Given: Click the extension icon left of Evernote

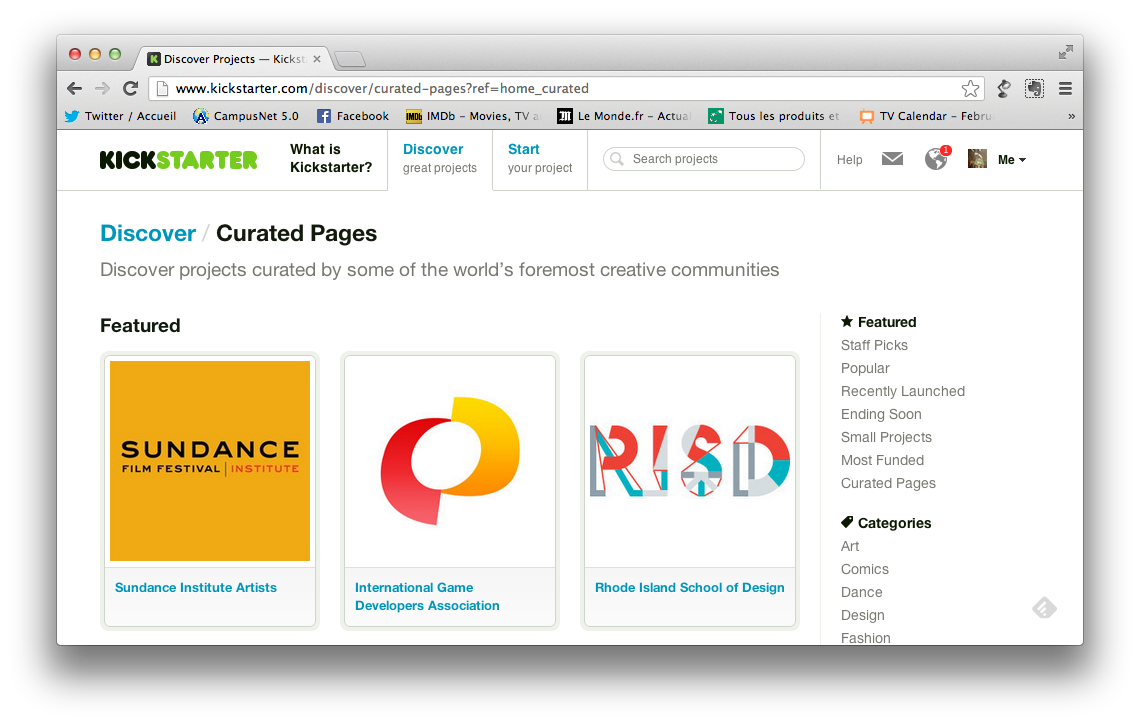Looking at the screenshot, I should coord(1004,89).
